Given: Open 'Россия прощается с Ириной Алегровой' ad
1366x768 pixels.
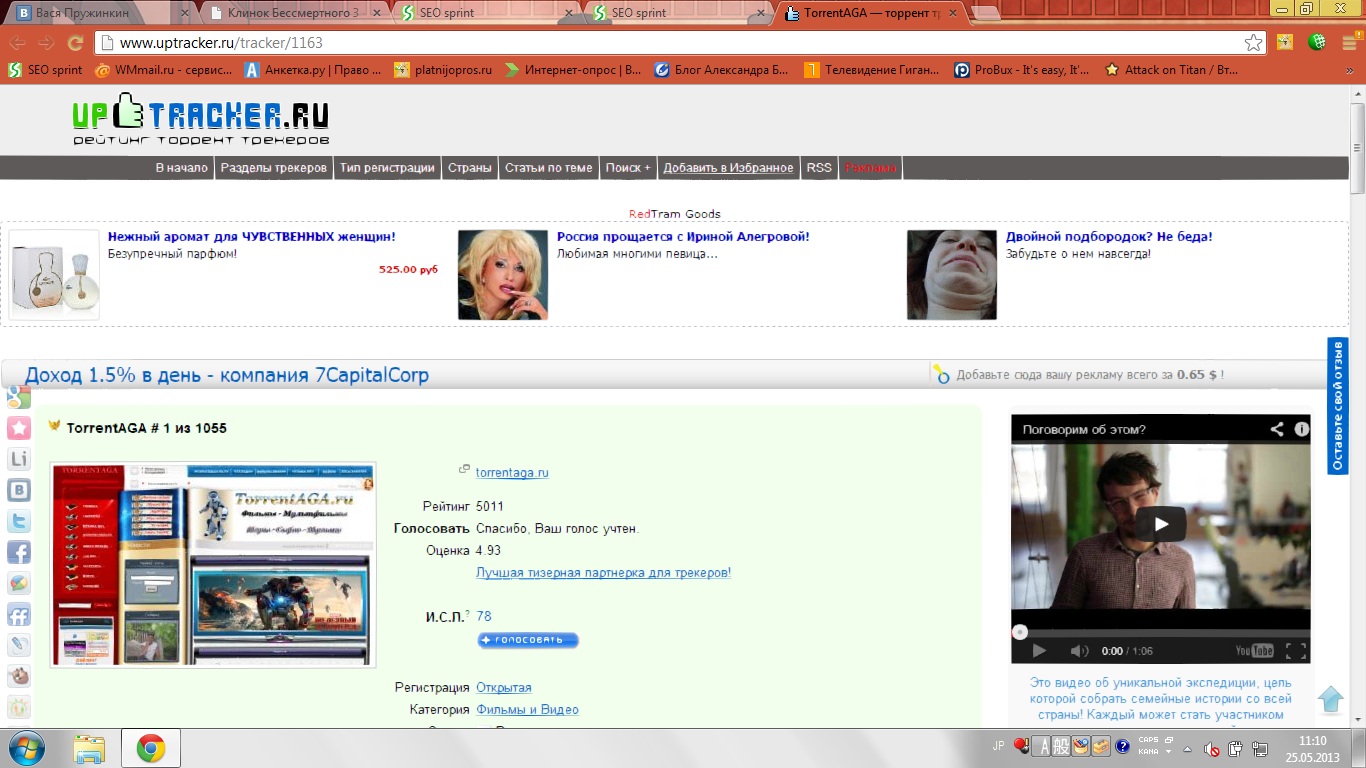Looking at the screenshot, I should click(683, 237).
